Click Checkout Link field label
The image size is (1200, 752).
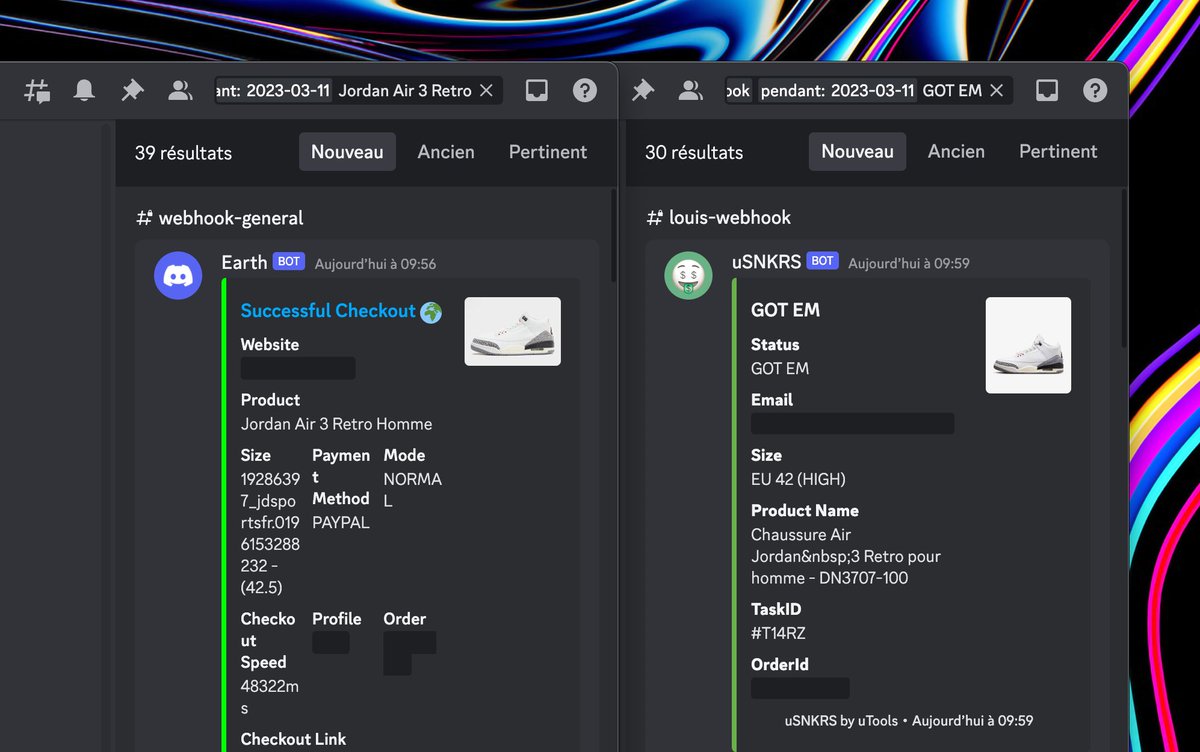pyautogui.click(x=293, y=739)
